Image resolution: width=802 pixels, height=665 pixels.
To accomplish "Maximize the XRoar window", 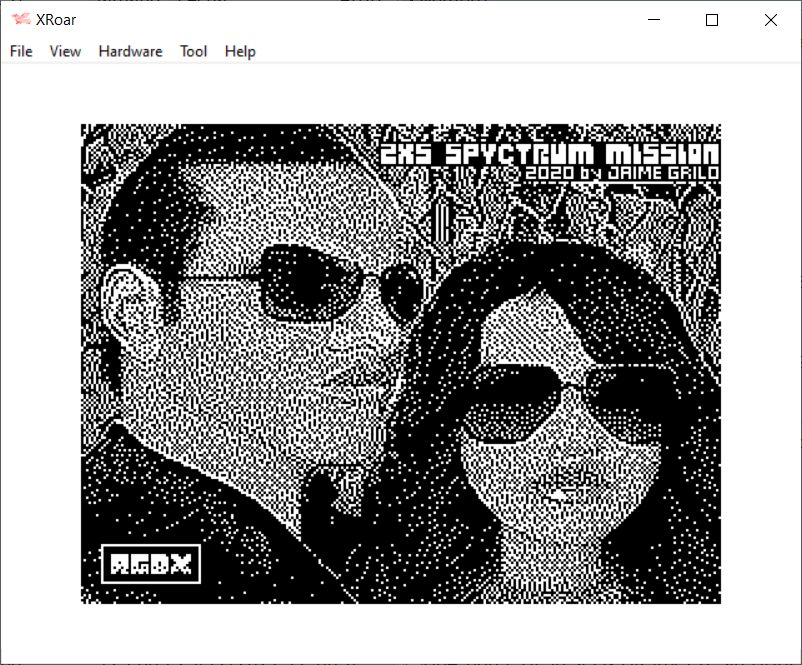I will click(x=712, y=20).
